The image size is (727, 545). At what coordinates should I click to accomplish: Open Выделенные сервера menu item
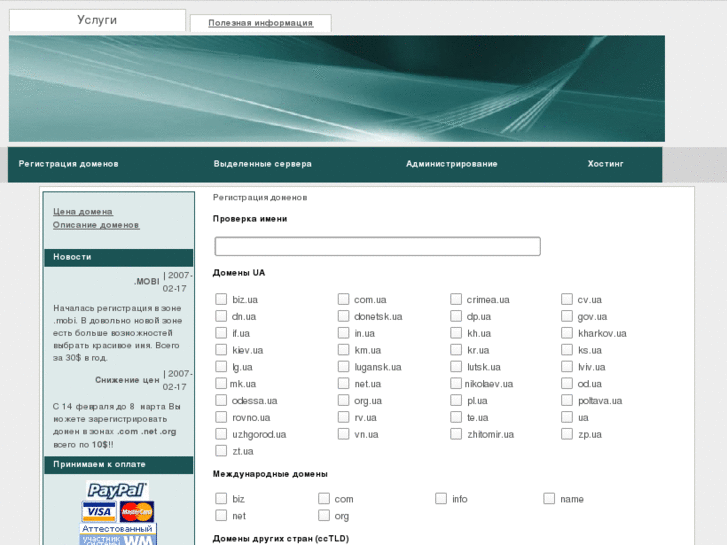click(x=262, y=164)
